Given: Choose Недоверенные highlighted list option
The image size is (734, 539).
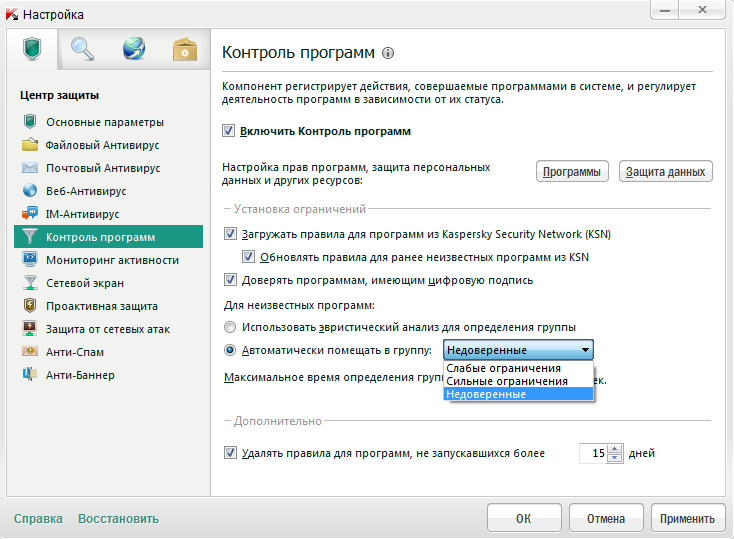Looking at the screenshot, I should tap(518, 394).
